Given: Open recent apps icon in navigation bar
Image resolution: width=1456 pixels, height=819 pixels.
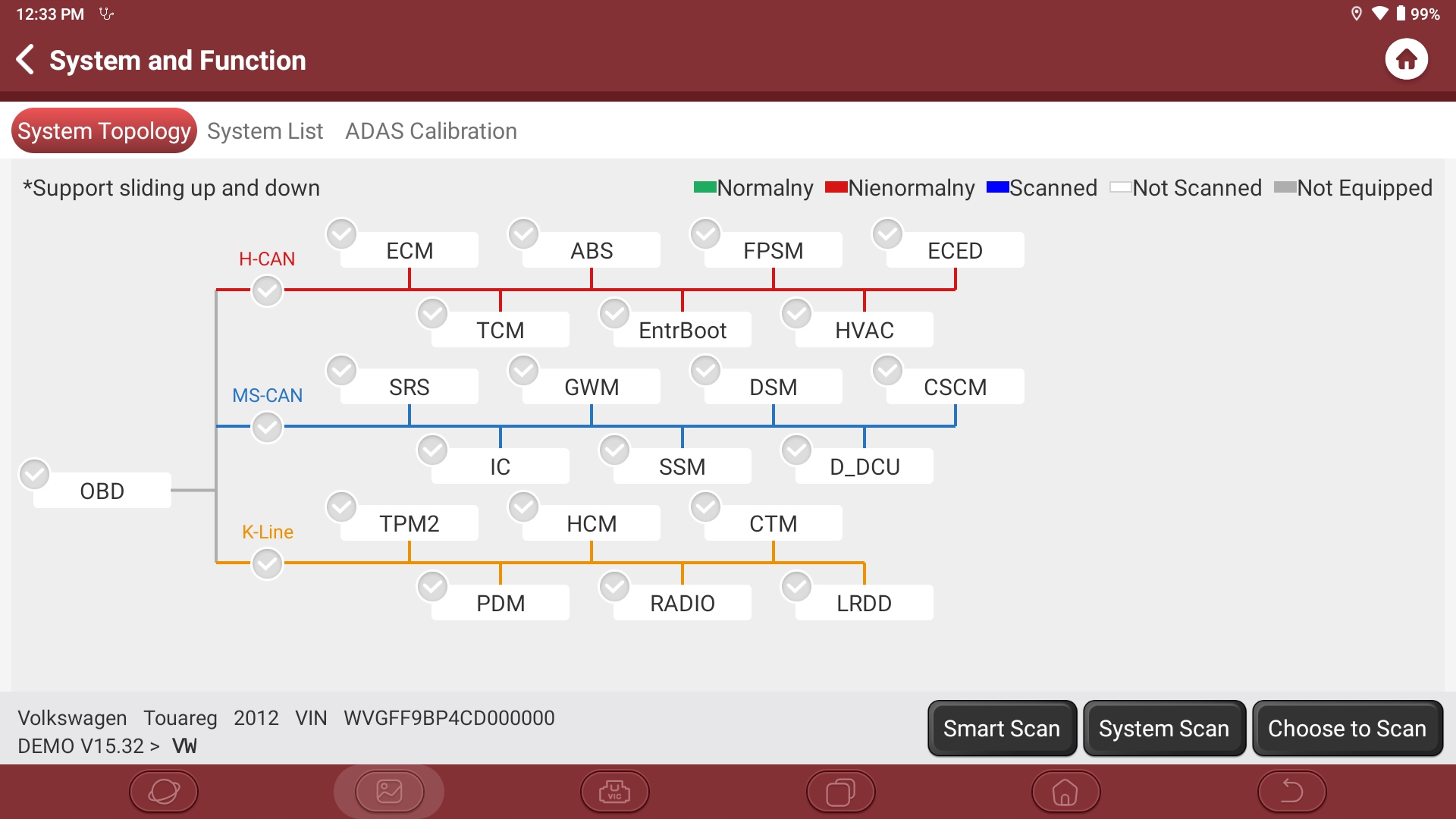Looking at the screenshot, I should coord(840,792).
